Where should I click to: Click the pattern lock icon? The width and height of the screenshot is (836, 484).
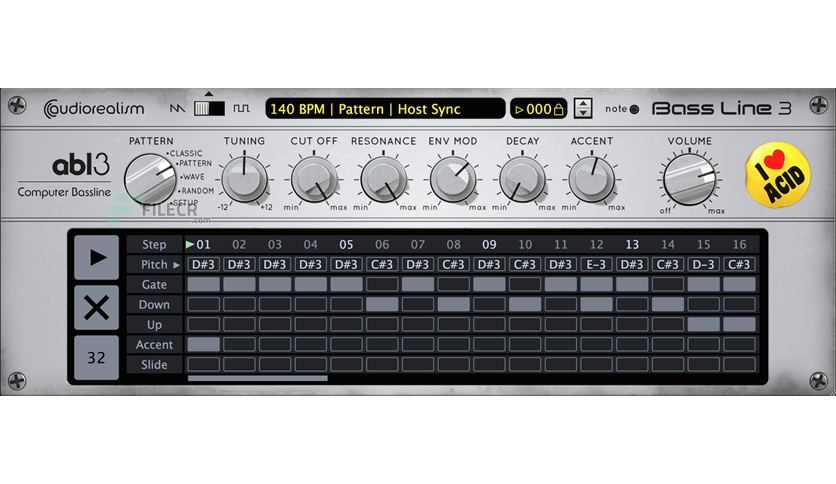pyautogui.click(x=558, y=109)
